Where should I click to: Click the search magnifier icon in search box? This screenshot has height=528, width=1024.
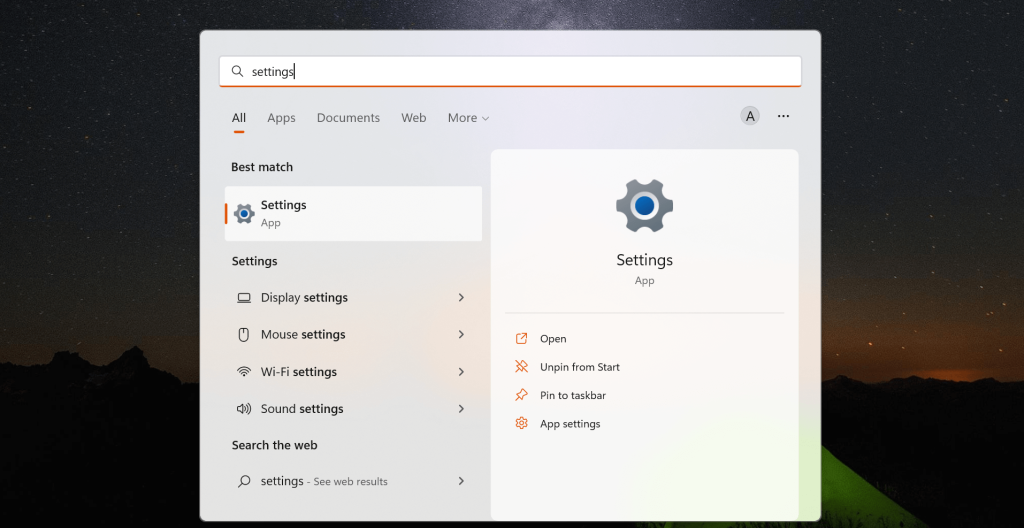pyautogui.click(x=238, y=71)
